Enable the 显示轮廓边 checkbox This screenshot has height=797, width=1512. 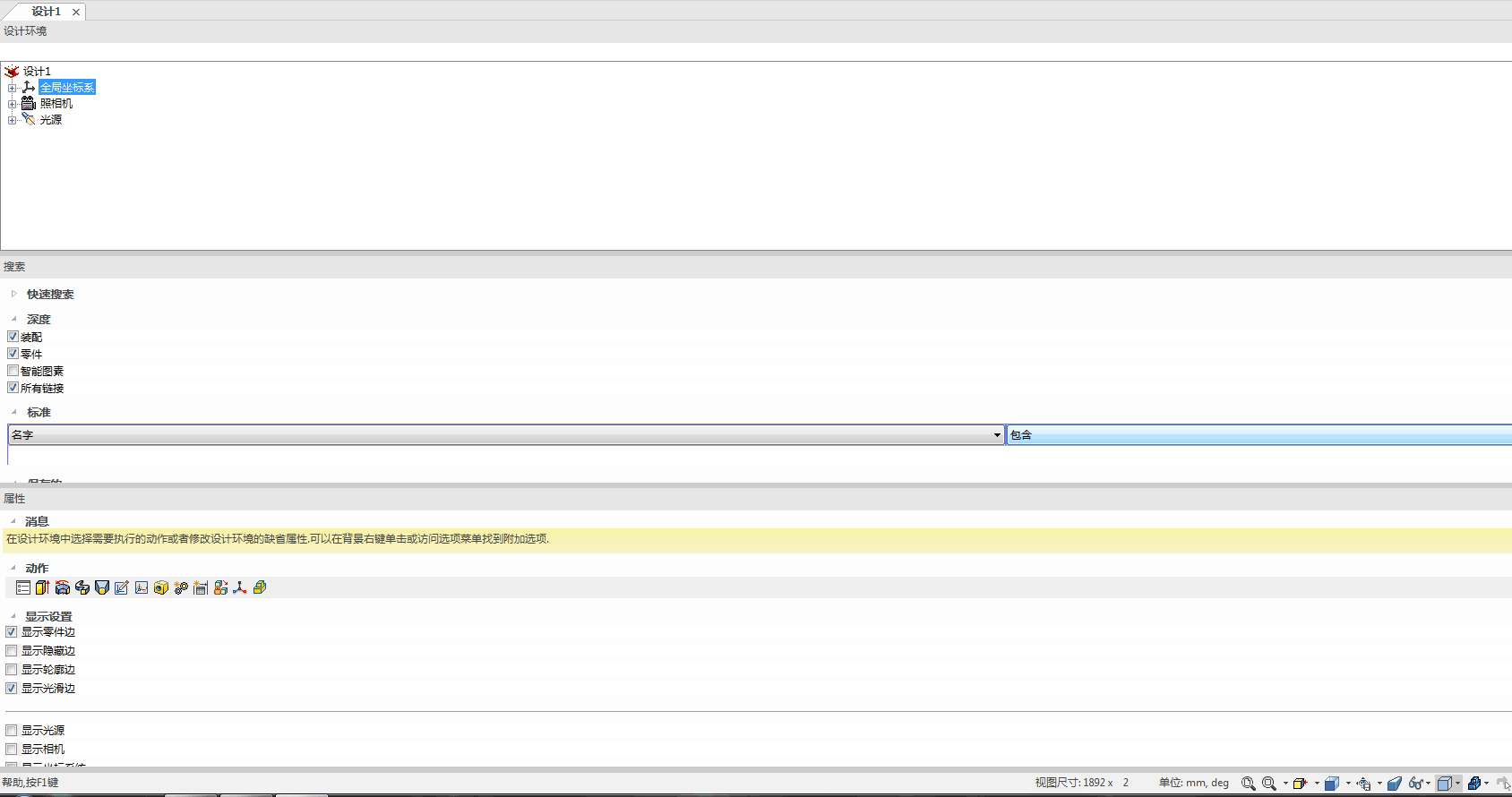click(x=12, y=670)
